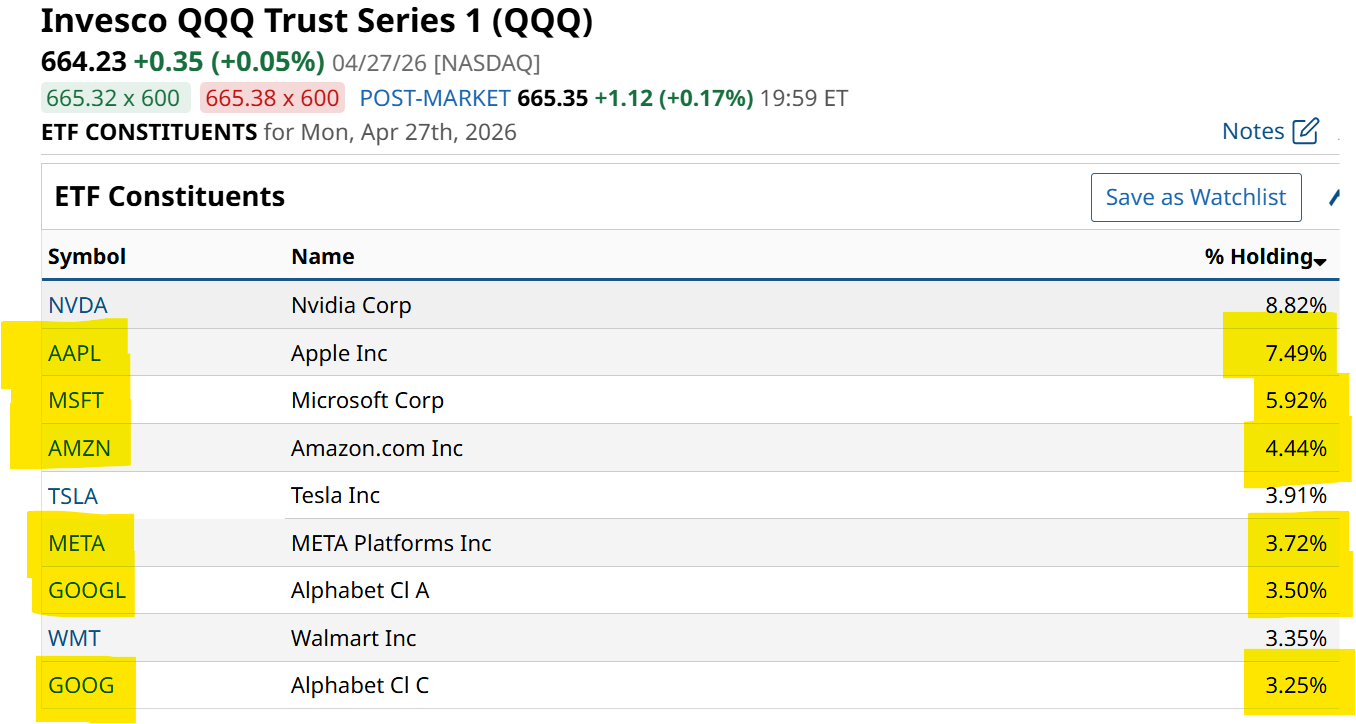Open the Notes link
The image size is (1356, 724).
click(1252, 131)
